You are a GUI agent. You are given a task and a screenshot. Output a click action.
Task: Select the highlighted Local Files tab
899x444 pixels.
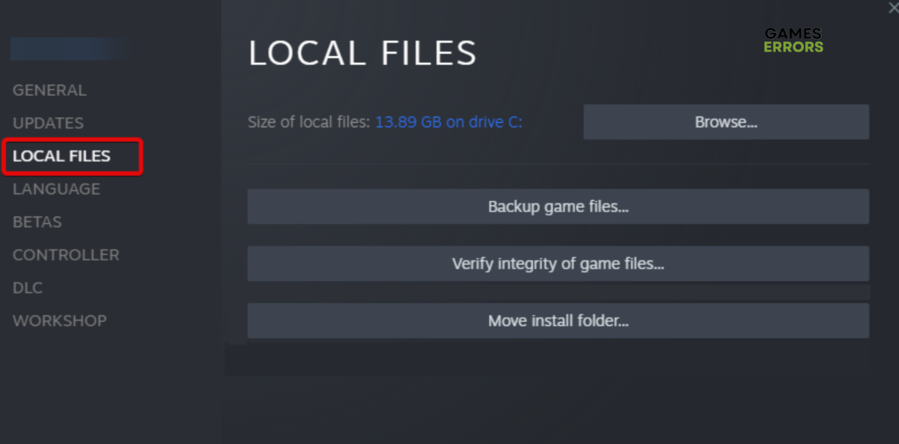61,156
